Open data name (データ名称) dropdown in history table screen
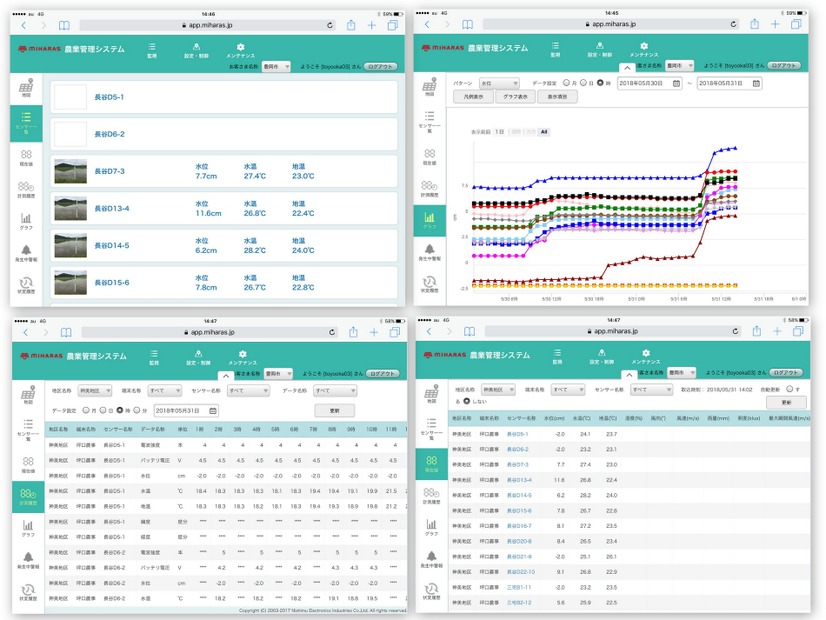This screenshot has width=826, height=620. coord(335,391)
